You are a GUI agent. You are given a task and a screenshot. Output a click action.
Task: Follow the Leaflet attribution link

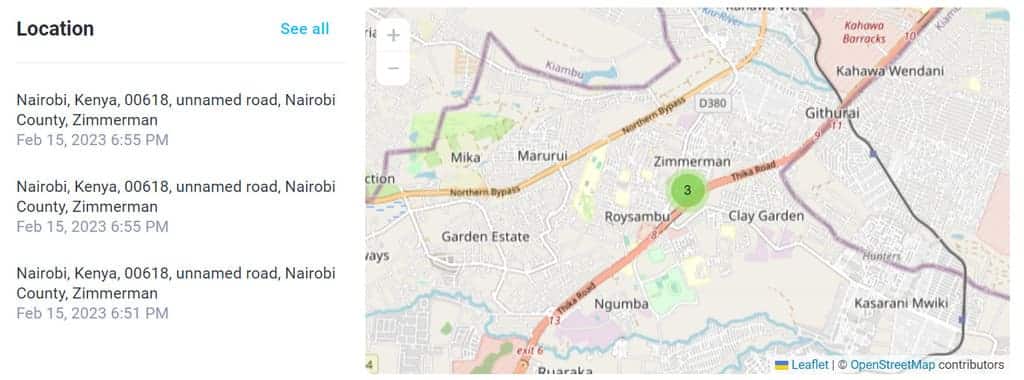(x=809, y=365)
